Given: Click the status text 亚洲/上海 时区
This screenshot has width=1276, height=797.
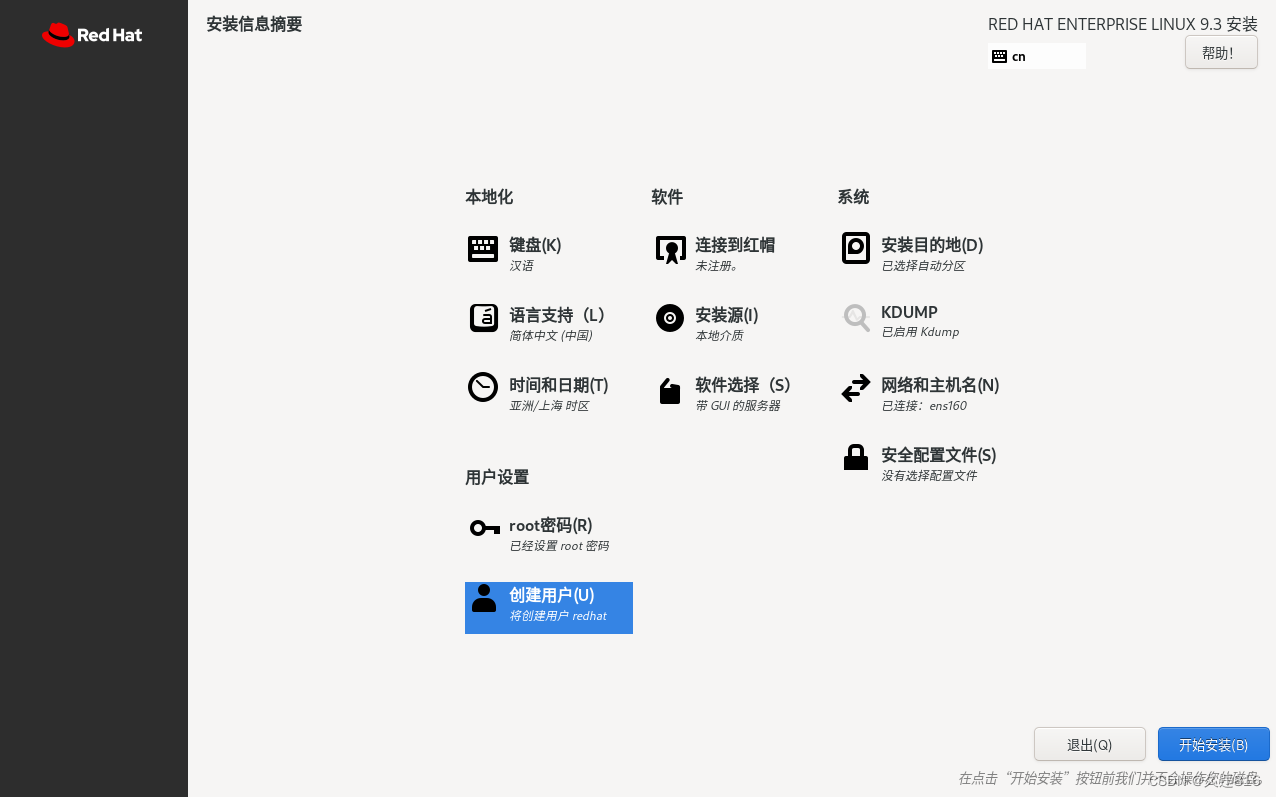Looking at the screenshot, I should coord(549,406).
